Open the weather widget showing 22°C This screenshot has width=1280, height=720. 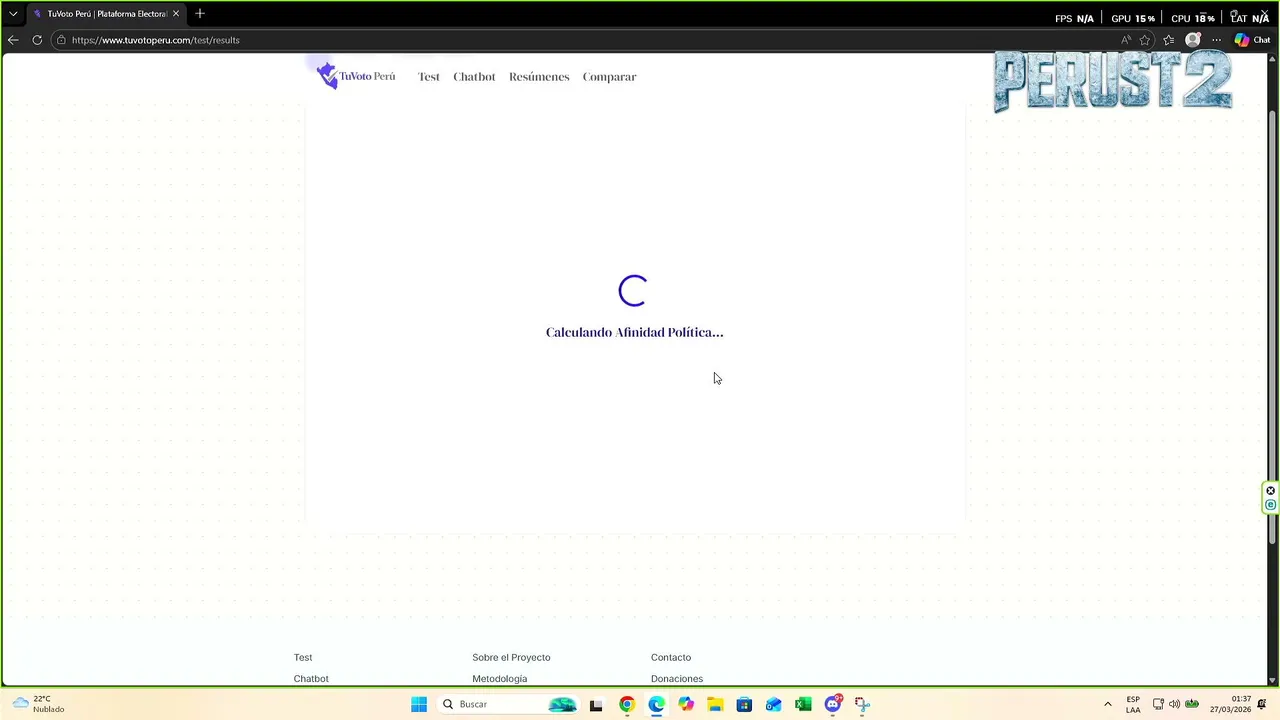[38, 704]
